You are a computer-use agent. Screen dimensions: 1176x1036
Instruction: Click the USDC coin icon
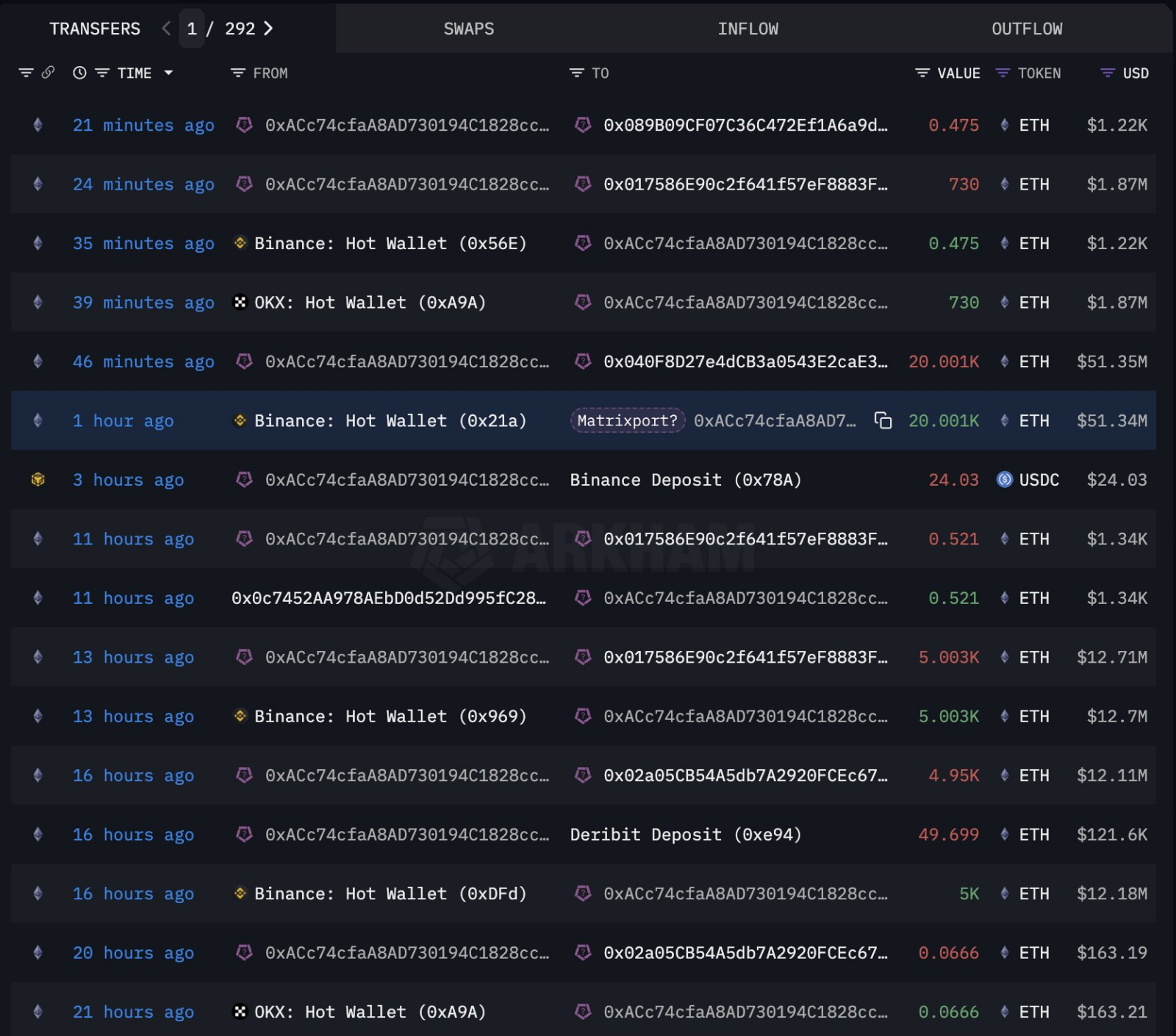click(x=1004, y=480)
